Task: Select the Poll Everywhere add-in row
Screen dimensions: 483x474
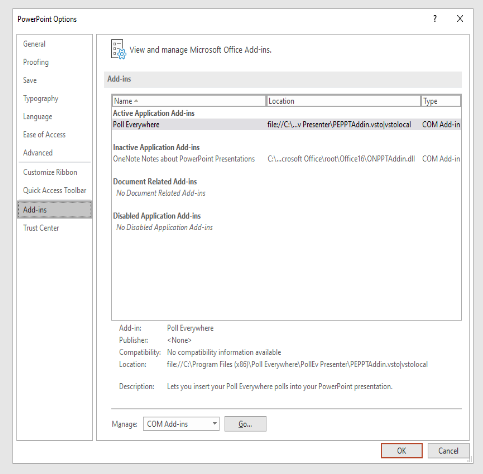Action: click(286, 124)
